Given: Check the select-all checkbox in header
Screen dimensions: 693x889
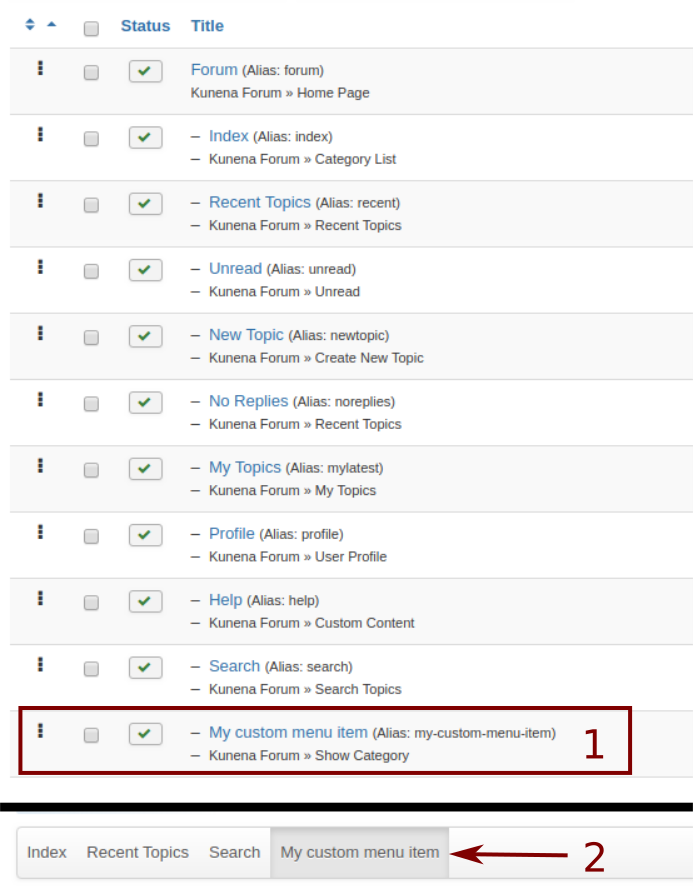Looking at the screenshot, I should pyautogui.click(x=91, y=29).
